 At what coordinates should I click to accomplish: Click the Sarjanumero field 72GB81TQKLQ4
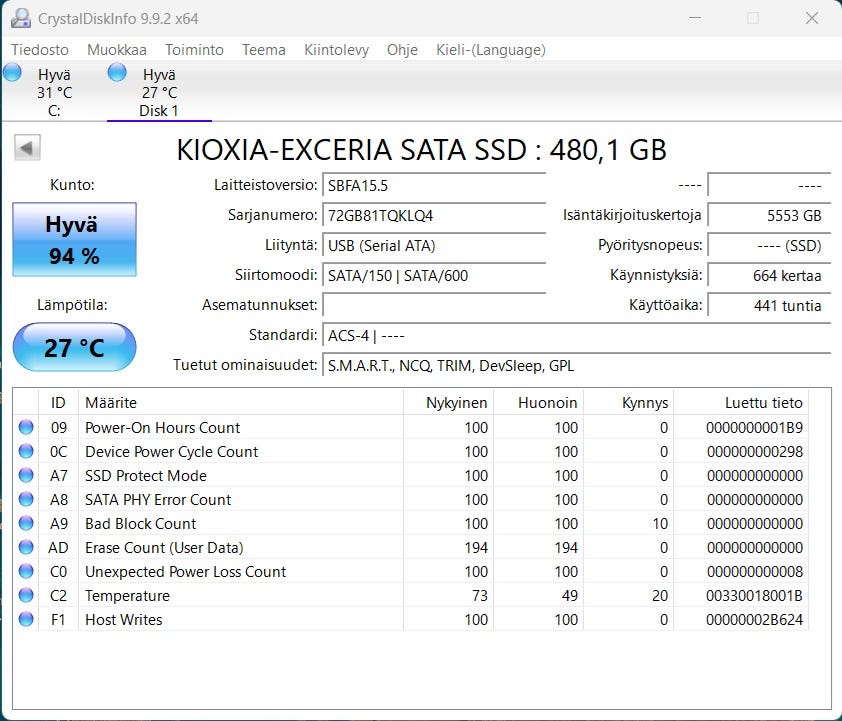(434, 216)
